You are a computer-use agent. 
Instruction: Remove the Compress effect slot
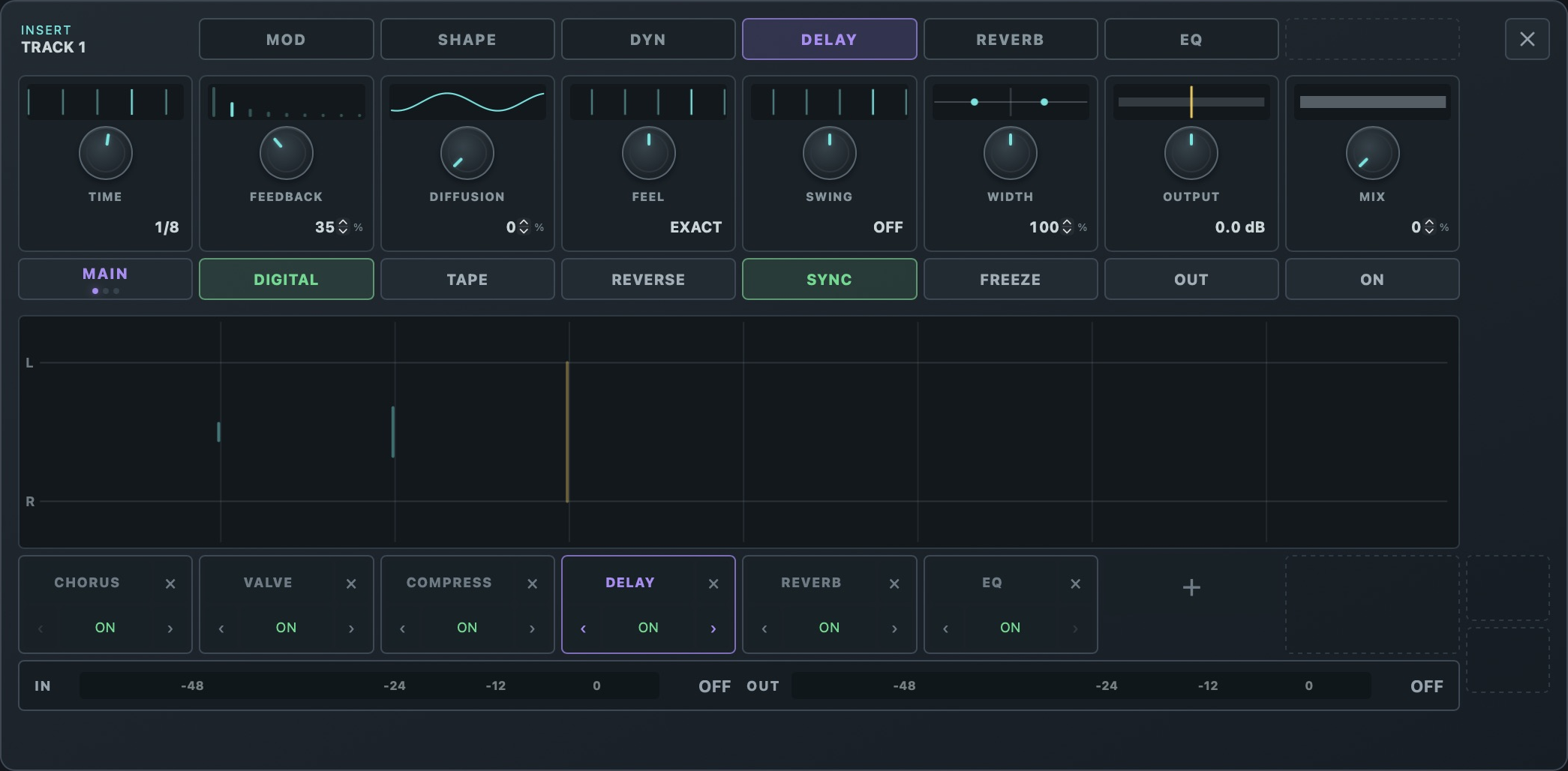533,583
